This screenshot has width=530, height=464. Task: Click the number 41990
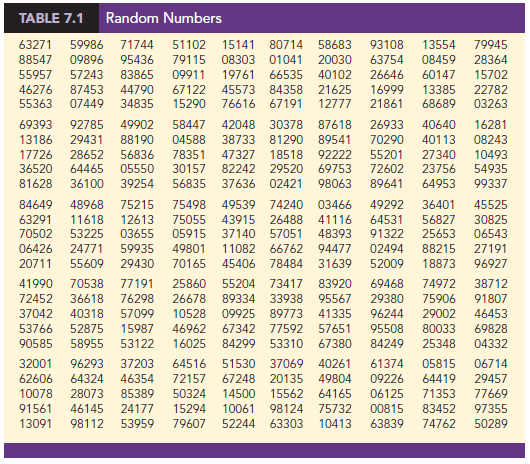(x=35, y=284)
